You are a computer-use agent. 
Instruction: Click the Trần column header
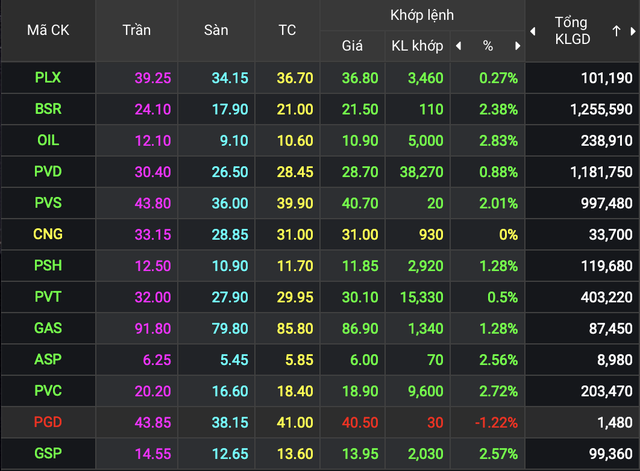(136, 30)
